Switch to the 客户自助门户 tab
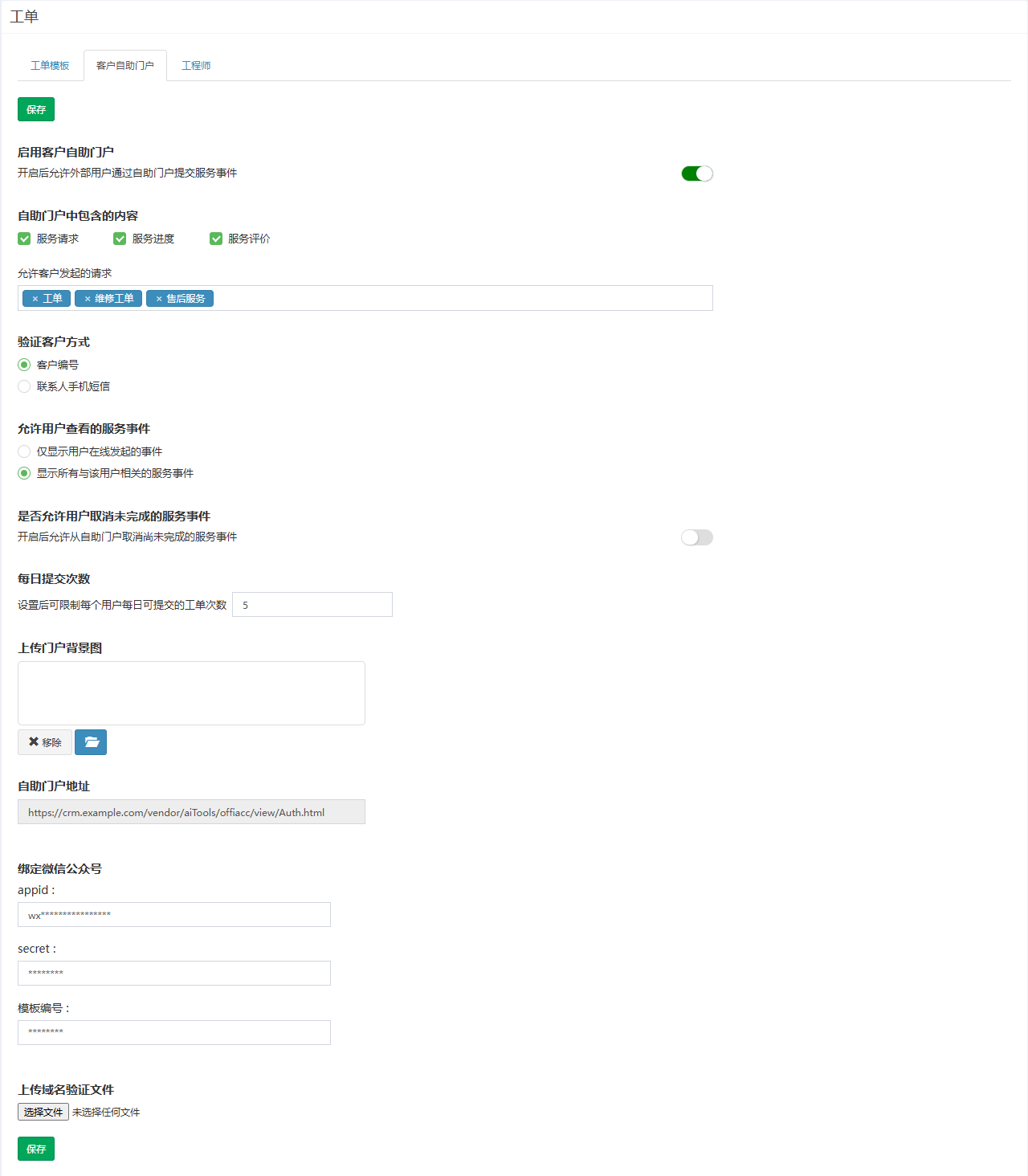Screen dimensions: 1028x1176 pos(125,66)
